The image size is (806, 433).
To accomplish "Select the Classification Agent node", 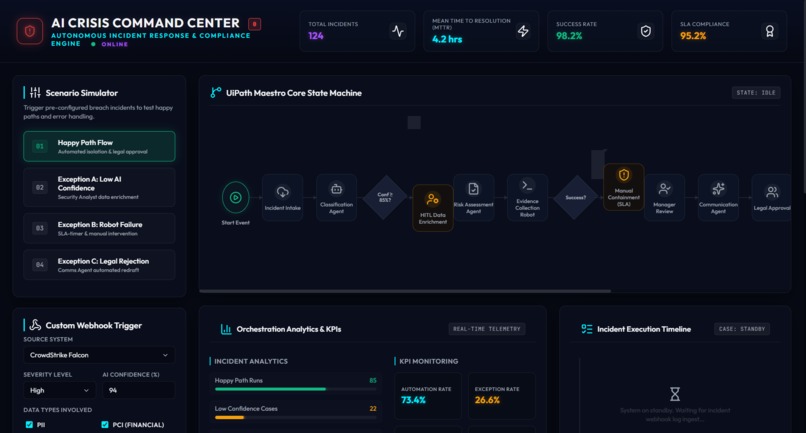I will pos(336,197).
